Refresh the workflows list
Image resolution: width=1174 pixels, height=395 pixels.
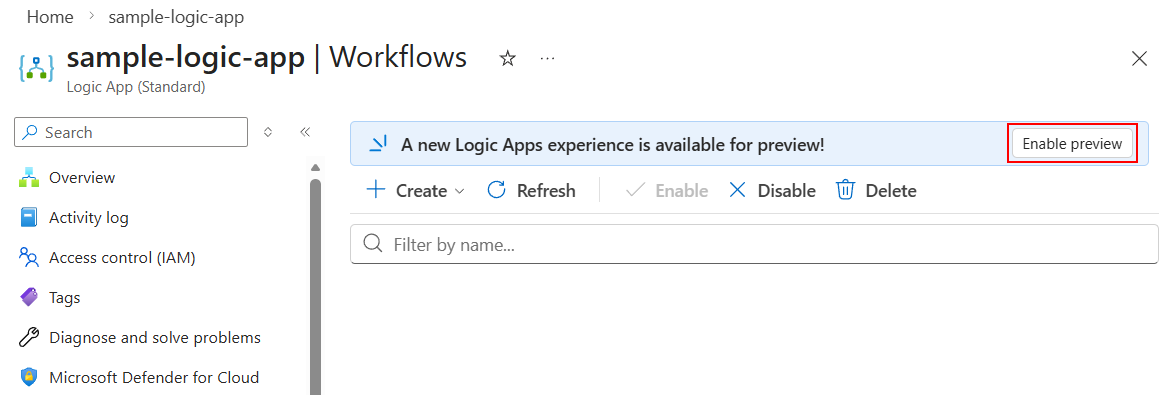531,191
